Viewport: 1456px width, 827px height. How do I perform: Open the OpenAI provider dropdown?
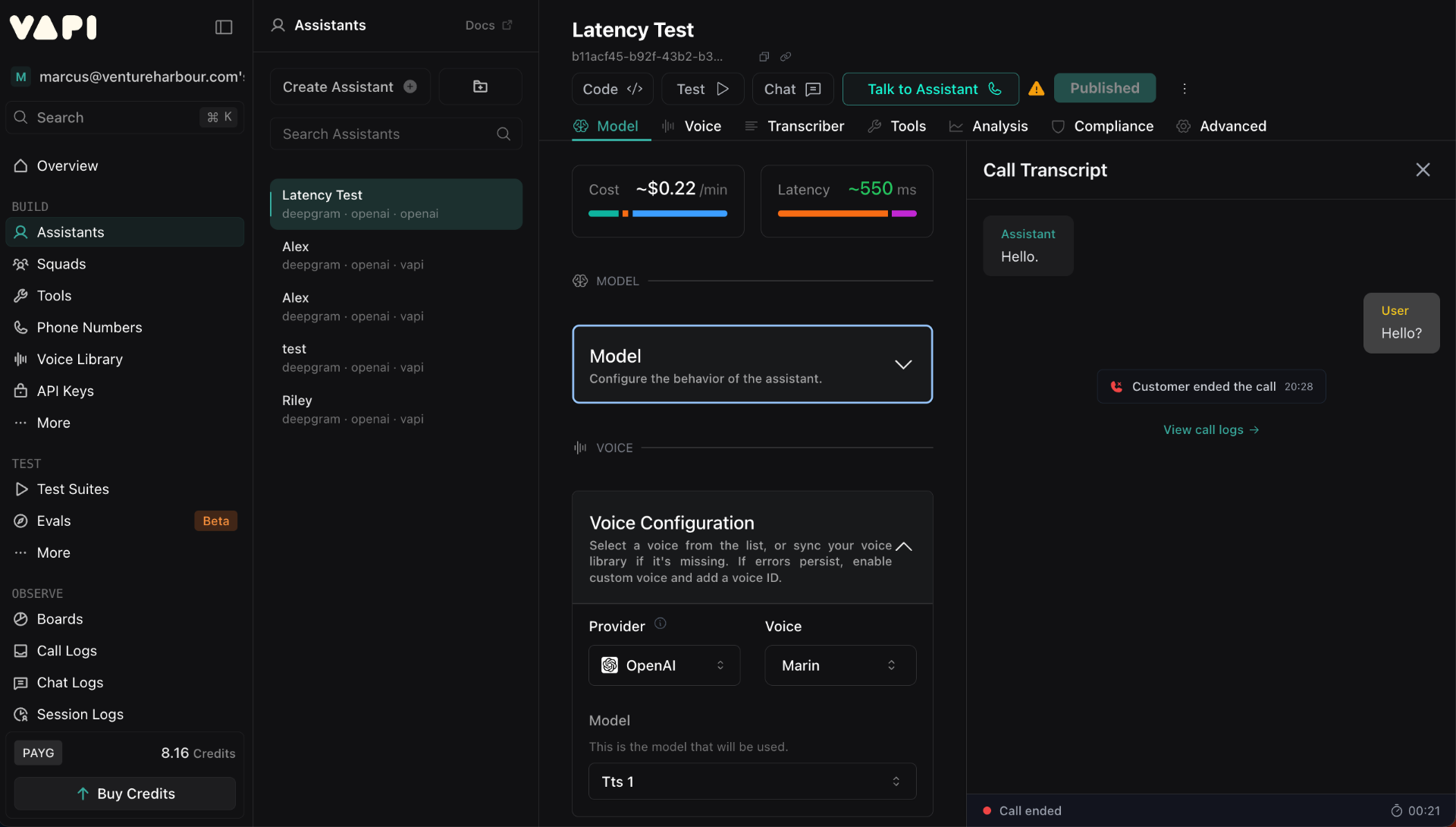tap(664, 665)
